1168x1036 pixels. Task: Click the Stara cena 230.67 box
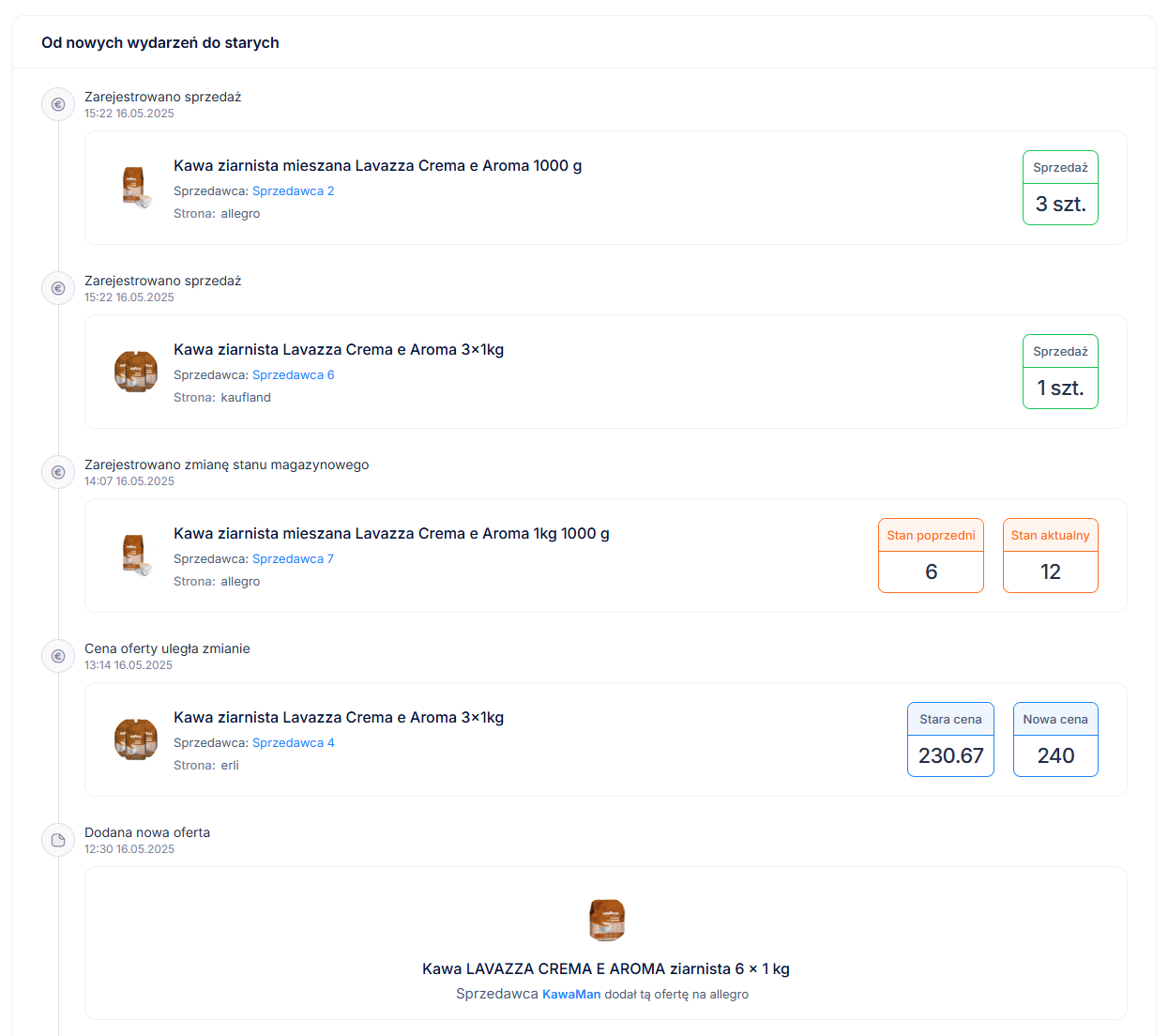tap(950, 739)
